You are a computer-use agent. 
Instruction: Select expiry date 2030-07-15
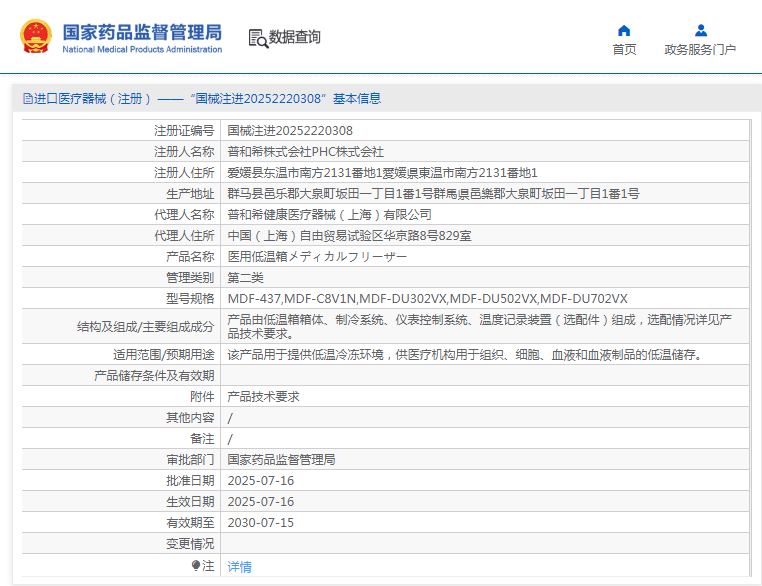[261, 522]
